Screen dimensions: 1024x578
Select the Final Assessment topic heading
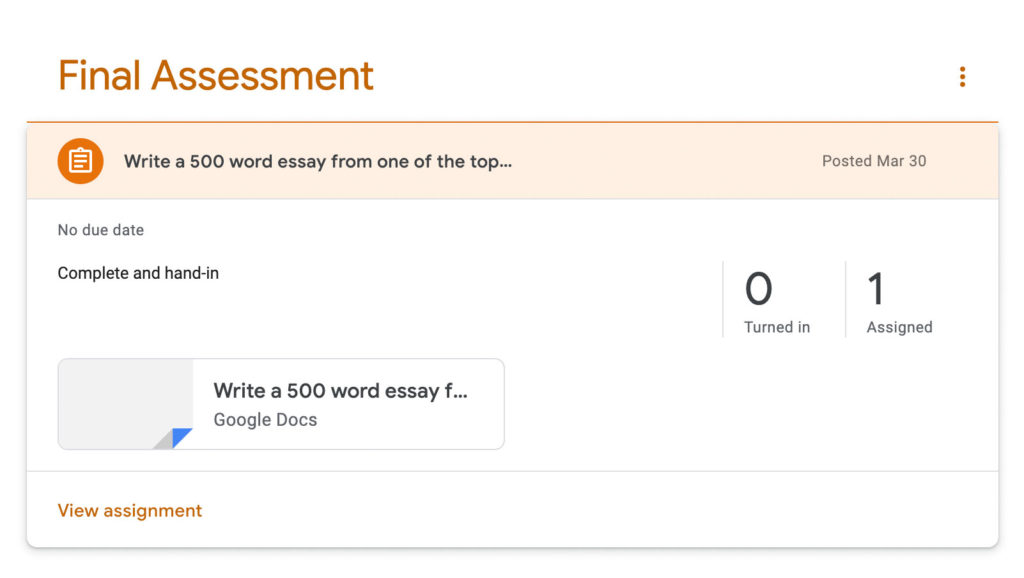[x=215, y=75]
